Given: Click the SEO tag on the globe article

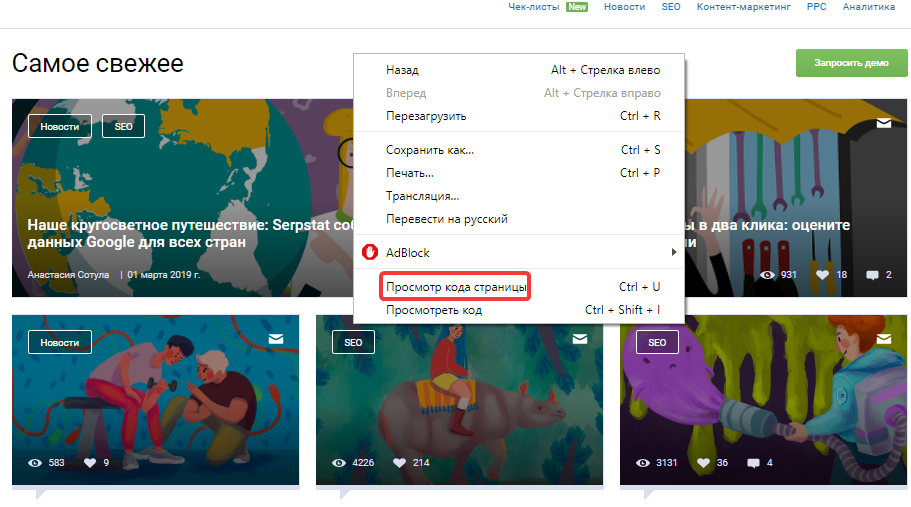Looking at the screenshot, I should click(123, 126).
